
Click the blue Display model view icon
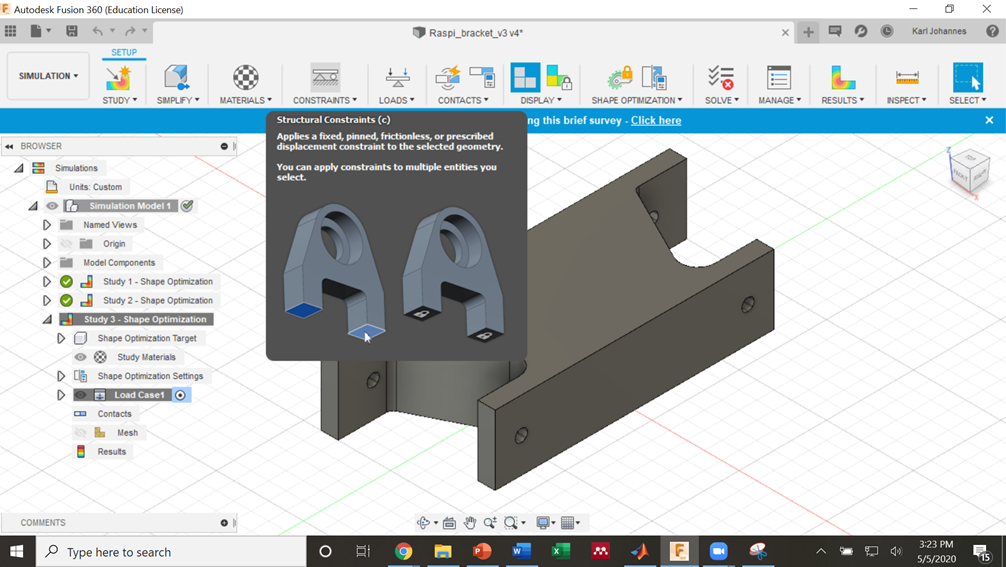(525, 78)
